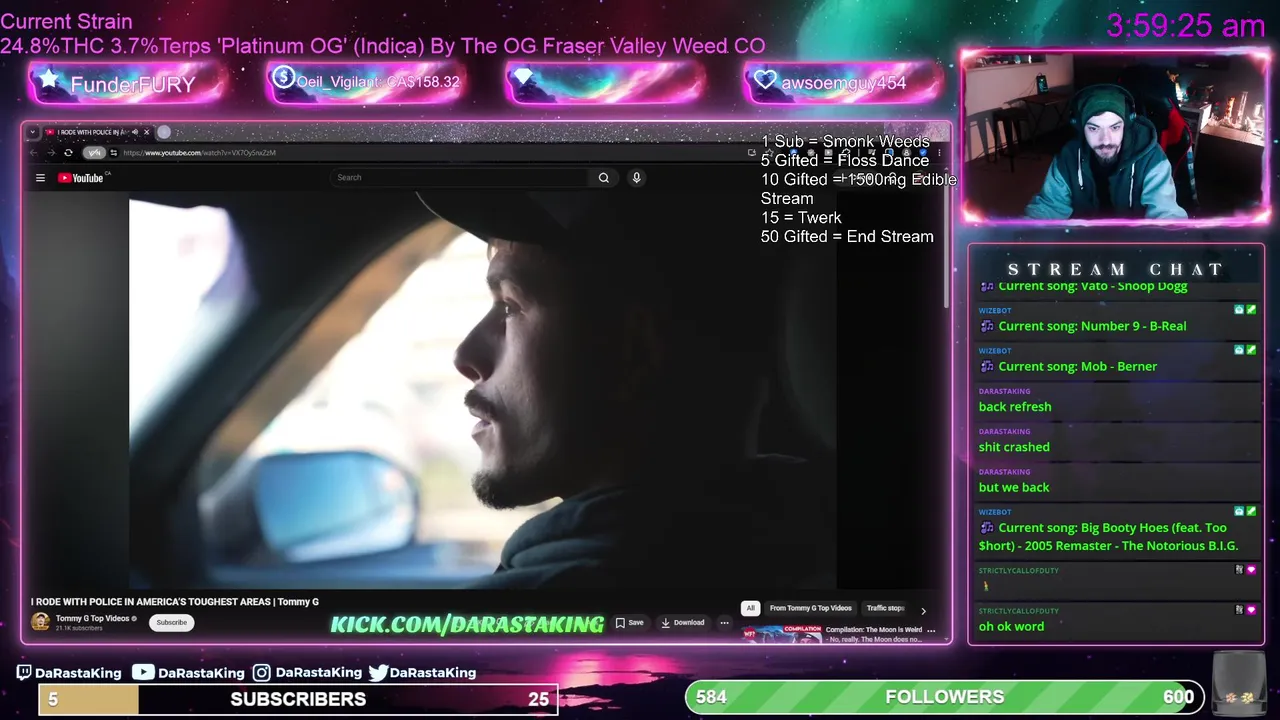The image size is (1280, 720).
Task: Open Tommy G Top Videos channel avatar
Action: pos(40,622)
